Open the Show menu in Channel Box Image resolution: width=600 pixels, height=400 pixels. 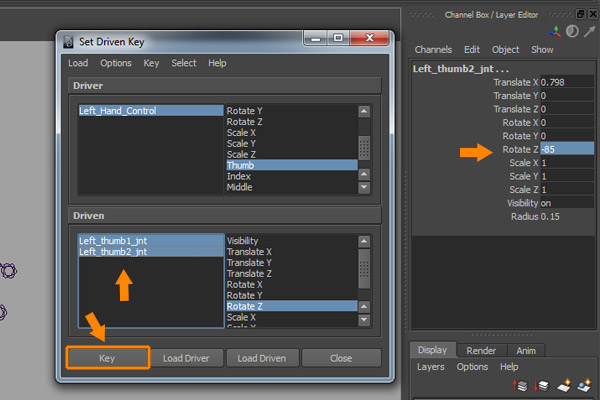(x=542, y=50)
